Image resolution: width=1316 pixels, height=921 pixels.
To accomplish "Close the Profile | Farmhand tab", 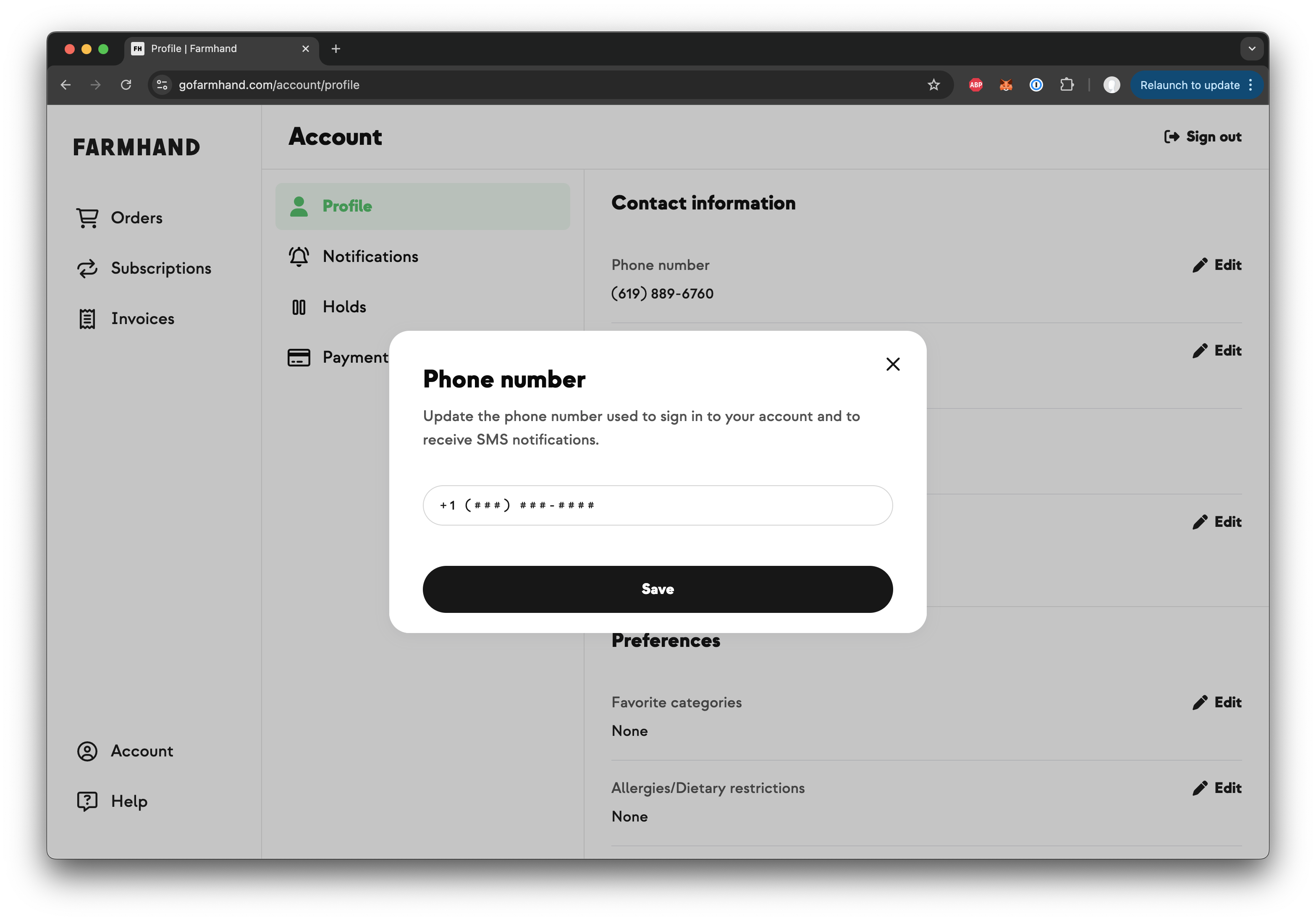I will [x=306, y=49].
